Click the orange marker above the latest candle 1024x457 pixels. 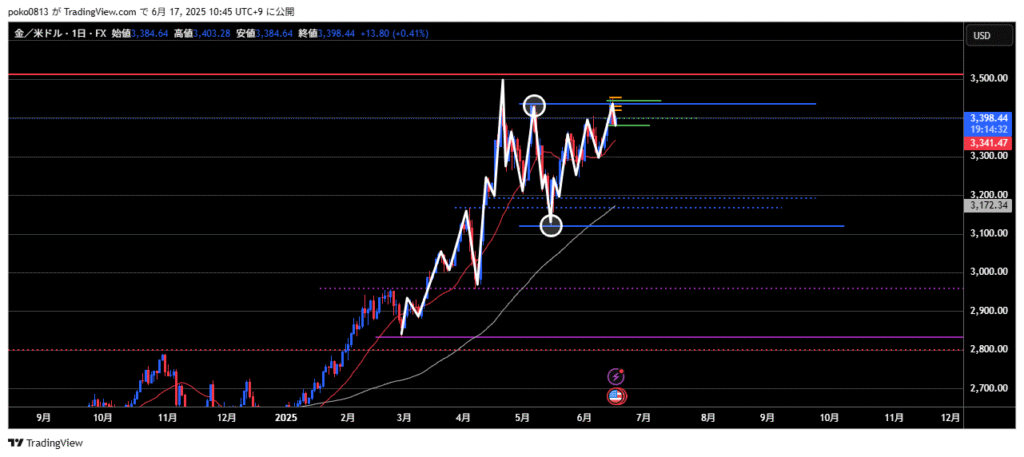tap(615, 99)
